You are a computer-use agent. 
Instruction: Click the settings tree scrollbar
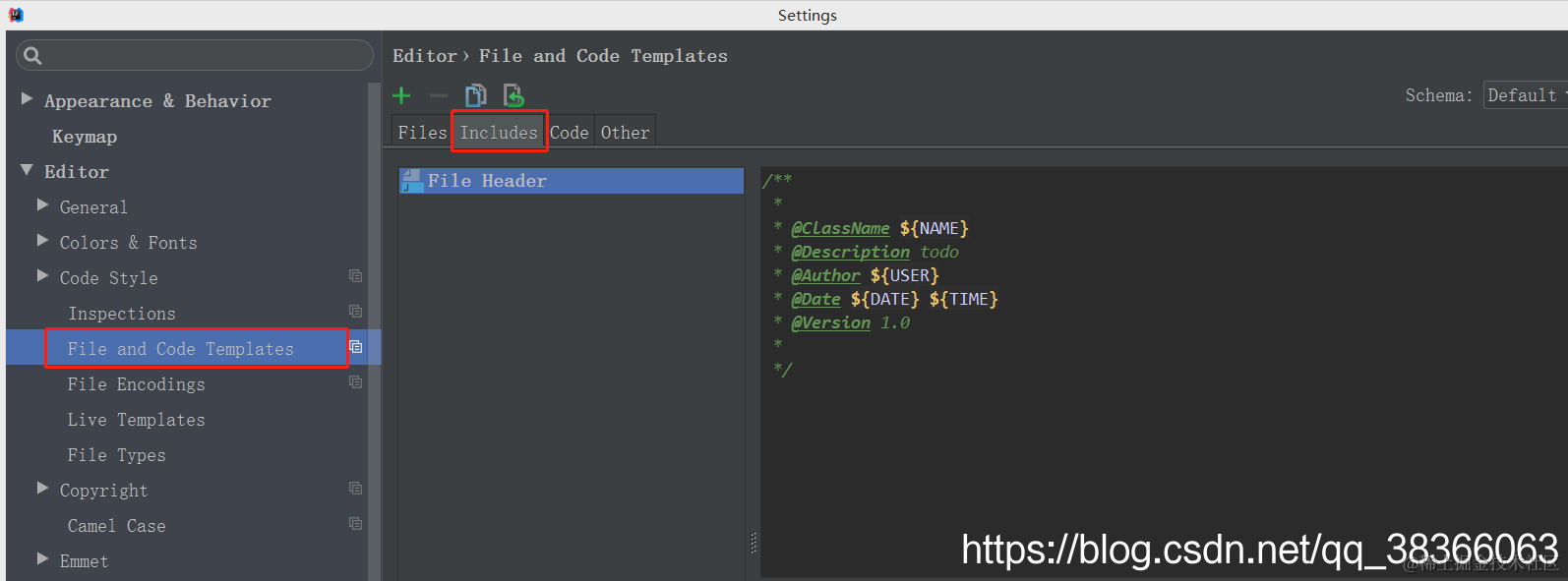click(x=374, y=331)
